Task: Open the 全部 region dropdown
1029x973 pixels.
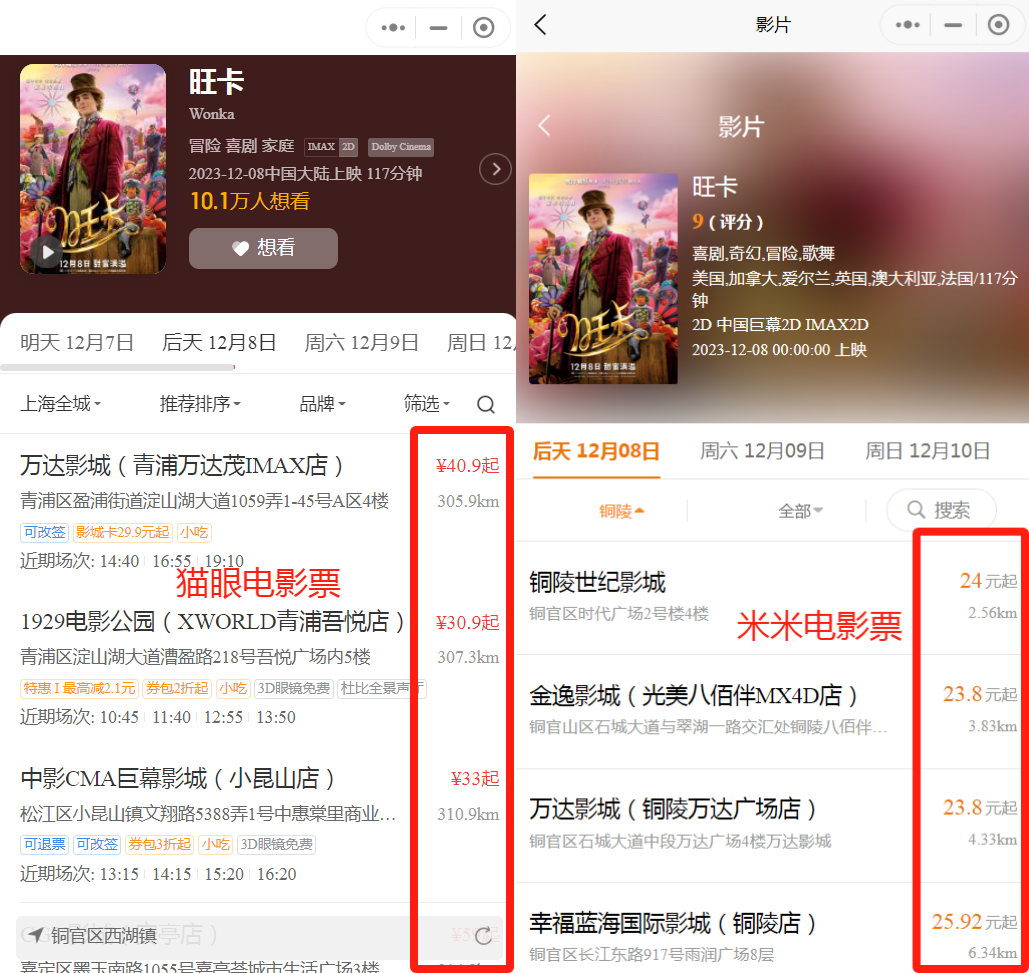Action: click(800, 510)
